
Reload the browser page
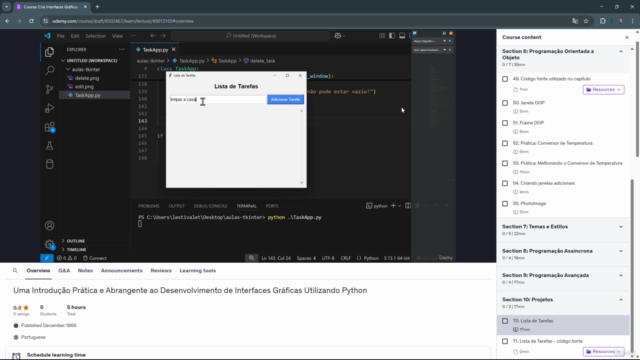click(31, 21)
